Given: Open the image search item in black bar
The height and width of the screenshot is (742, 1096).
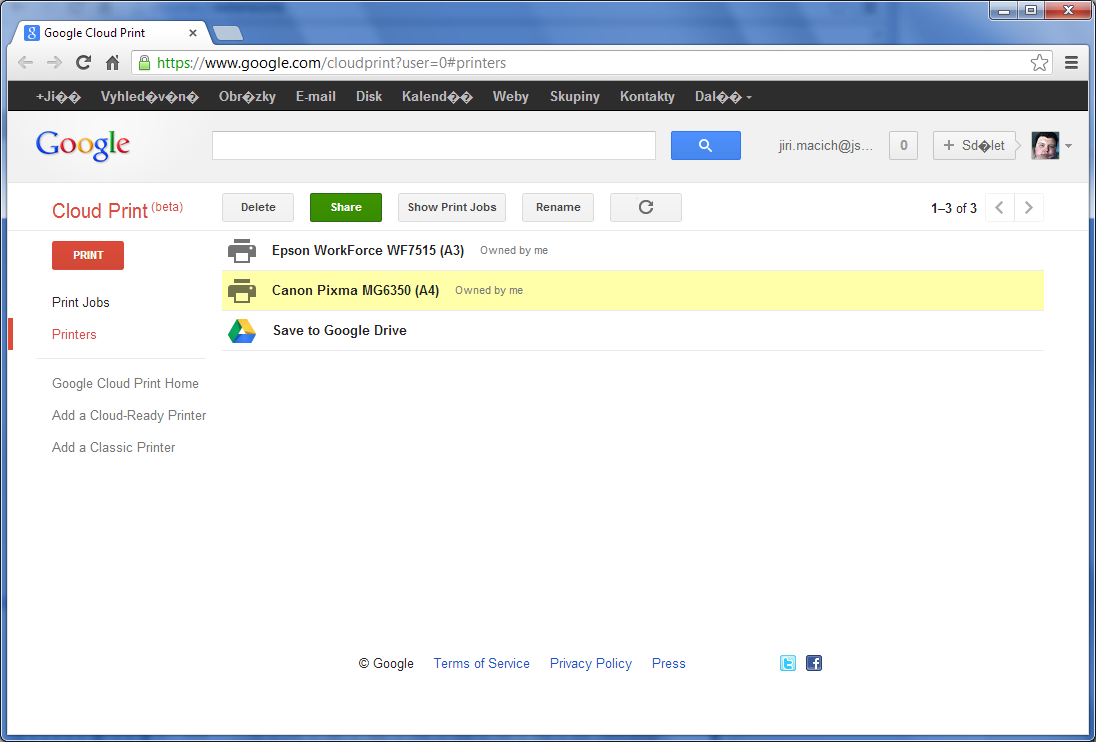Looking at the screenshot, I should (247, 97).
